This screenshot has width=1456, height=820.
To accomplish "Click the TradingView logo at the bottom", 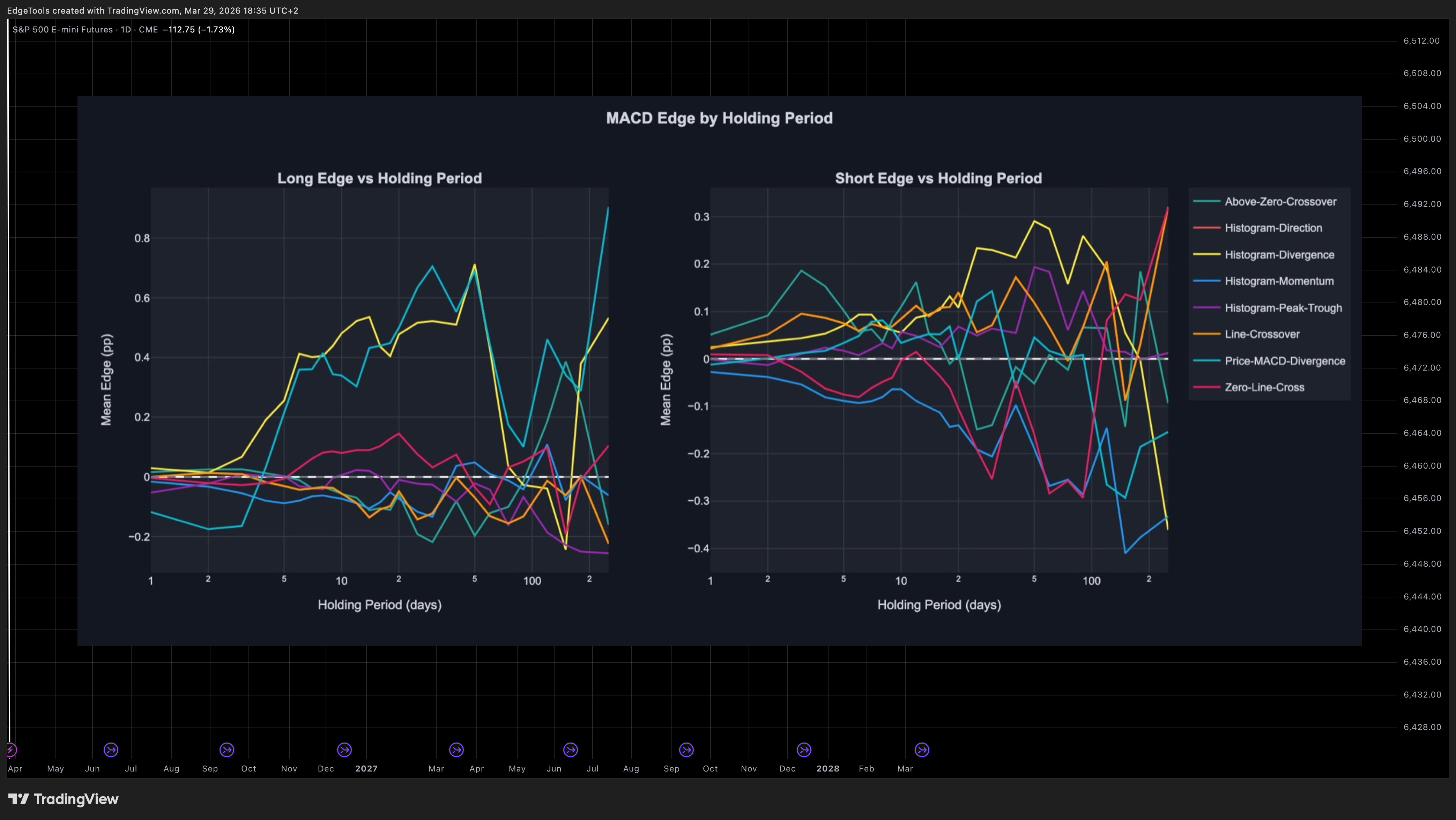I will pyautogui.click(x=63, y=799).
